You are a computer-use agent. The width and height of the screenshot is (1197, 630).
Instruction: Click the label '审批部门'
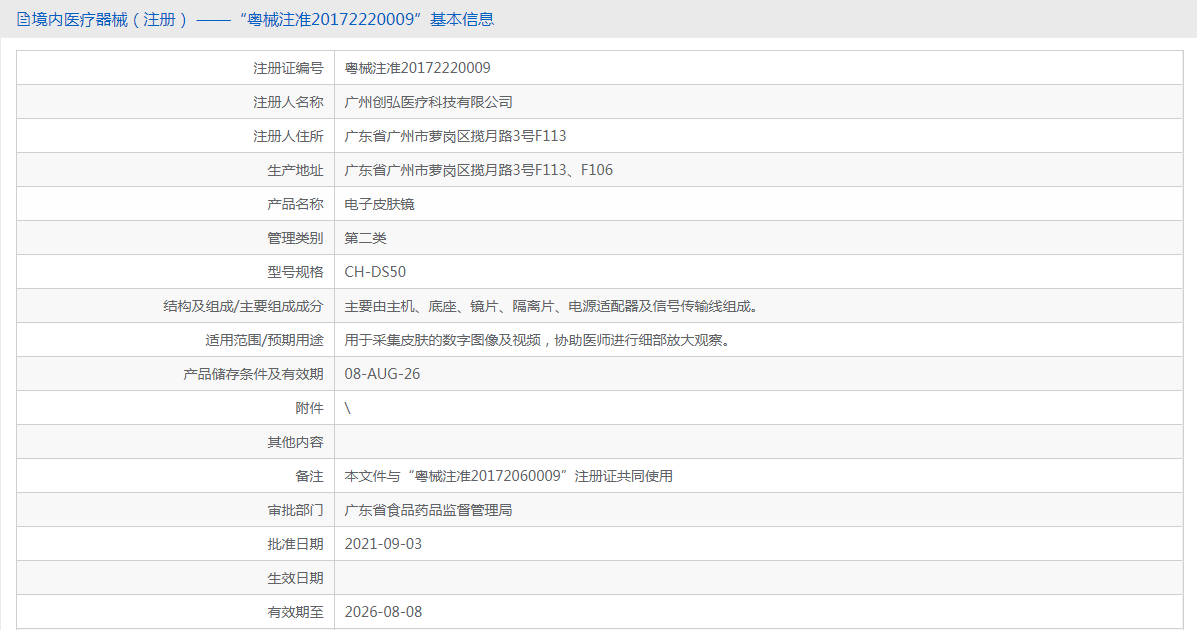coord(295,510)
